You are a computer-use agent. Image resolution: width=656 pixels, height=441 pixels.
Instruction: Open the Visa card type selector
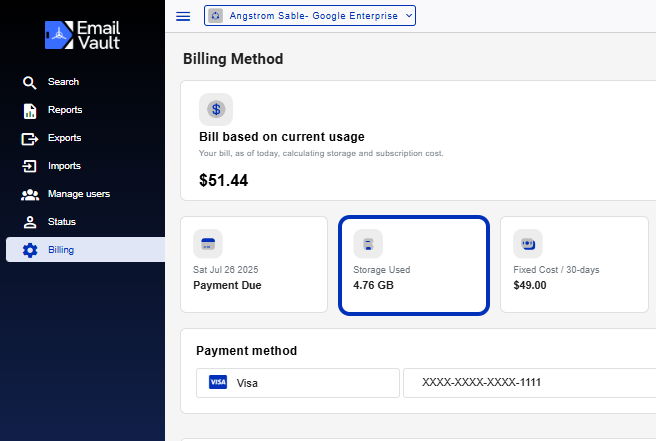point(298,383)
